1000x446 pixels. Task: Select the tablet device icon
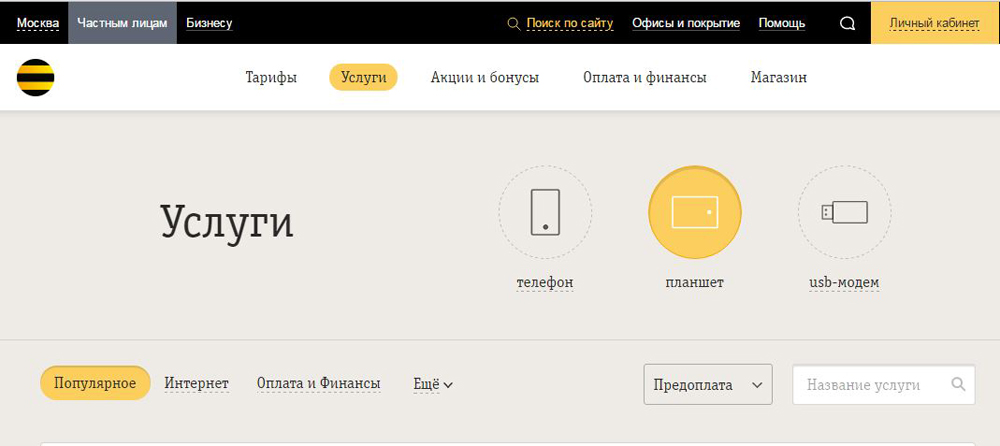694,212
